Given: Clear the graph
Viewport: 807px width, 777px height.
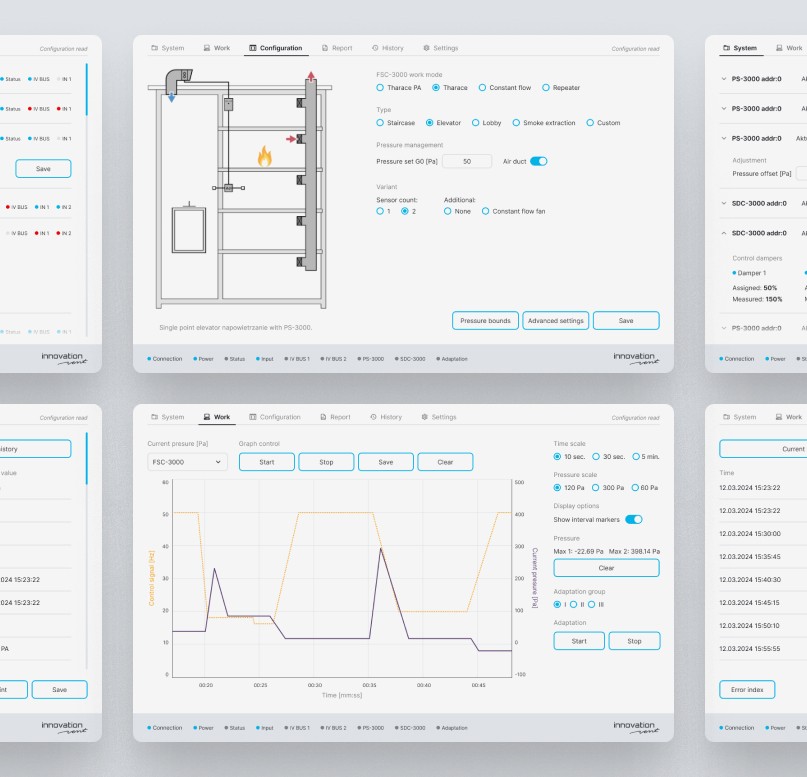Looking at the screenshot, I should [x=445, y=462].
